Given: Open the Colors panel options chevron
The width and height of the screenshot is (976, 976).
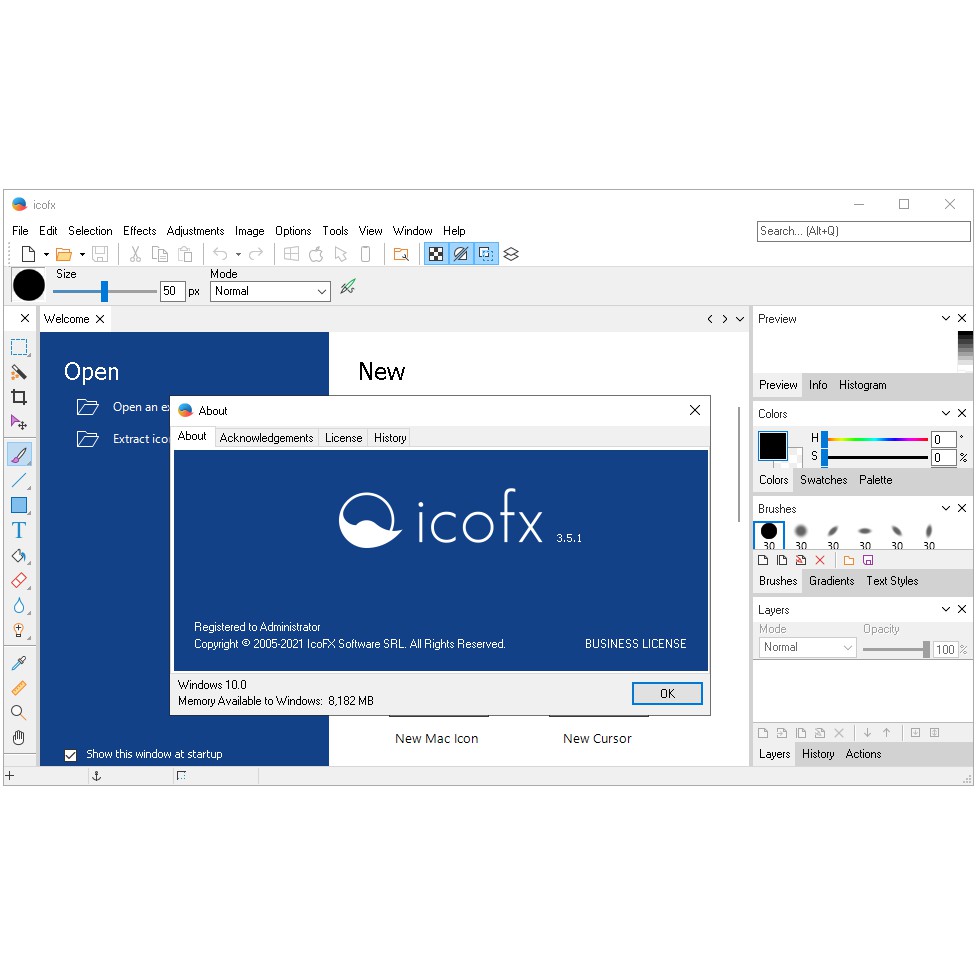Looking at the screenshot, I should point(945,413).
